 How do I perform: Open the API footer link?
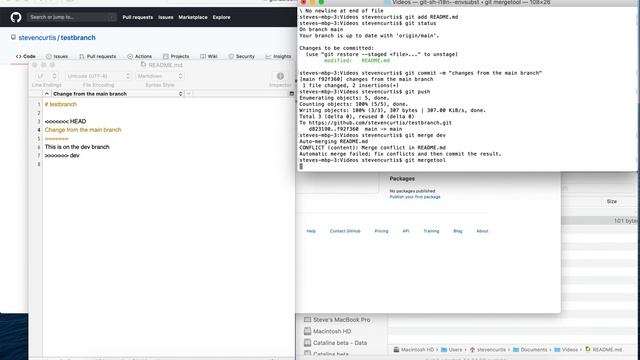(406, 231)
